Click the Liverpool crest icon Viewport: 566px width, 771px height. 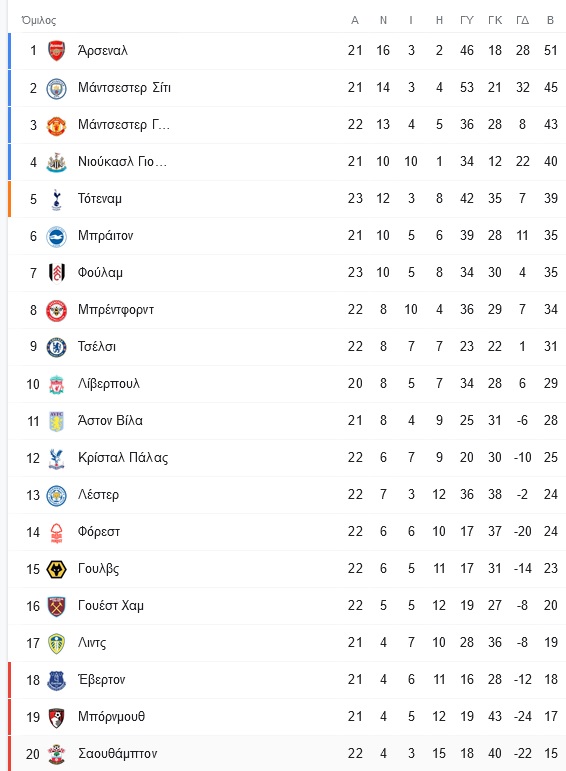[57, 384]
